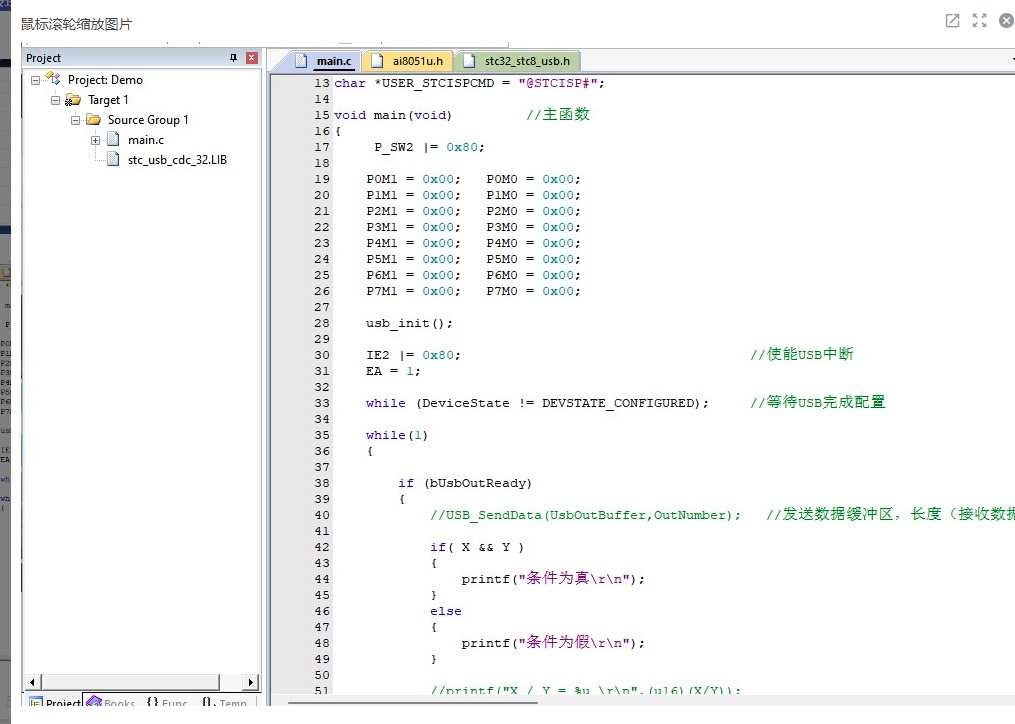Click the //主函数 comment
The height and width of the screenshot is (724, 1015).
558,115
